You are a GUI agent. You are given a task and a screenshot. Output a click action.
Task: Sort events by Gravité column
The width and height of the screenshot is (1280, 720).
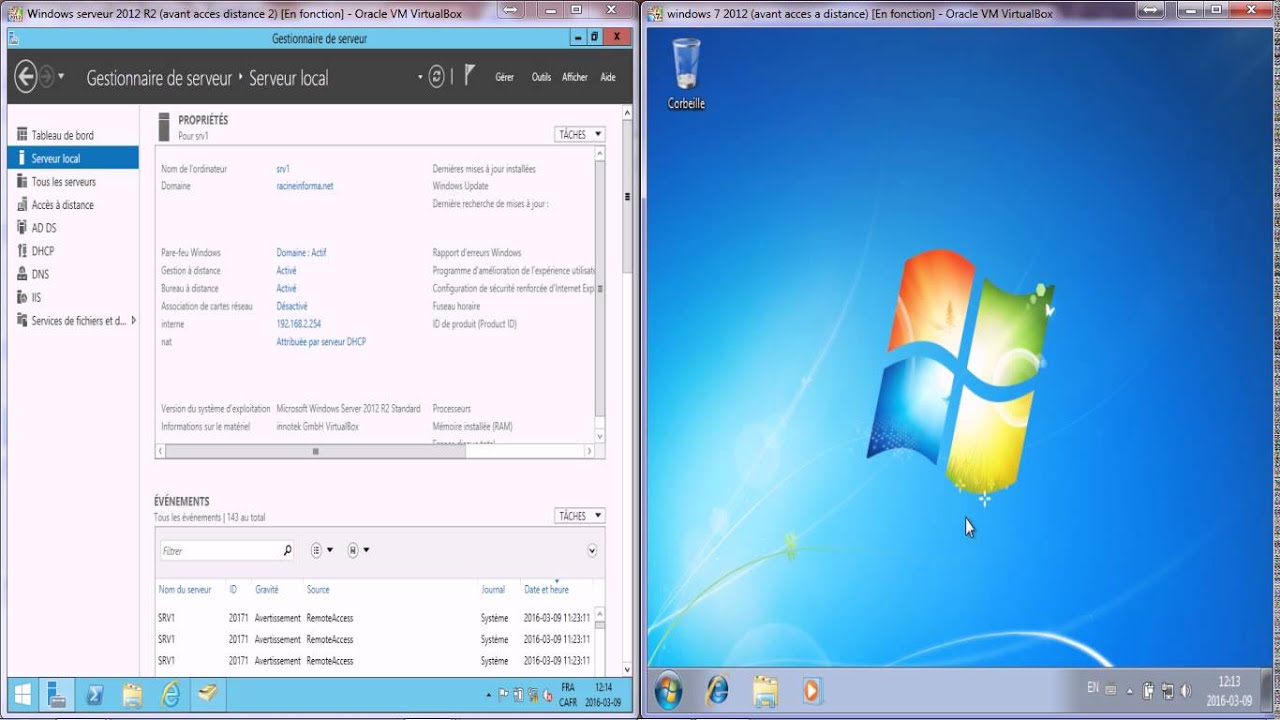tap(267, 590)
